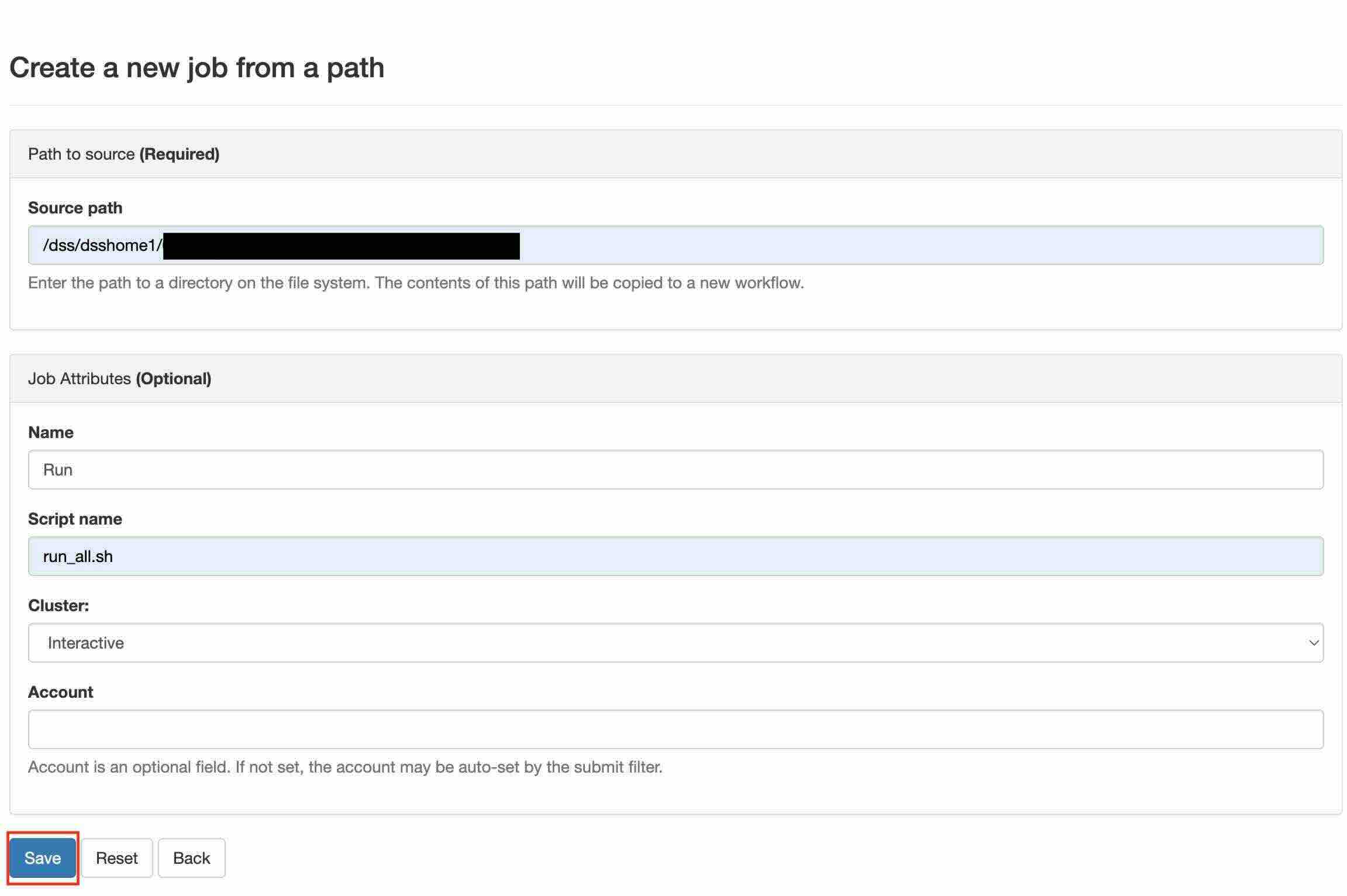The height and width of the screenshot is (896, 1347).
Task: Click the 'Cluster:' label text
Action: (x=58, y=605)
